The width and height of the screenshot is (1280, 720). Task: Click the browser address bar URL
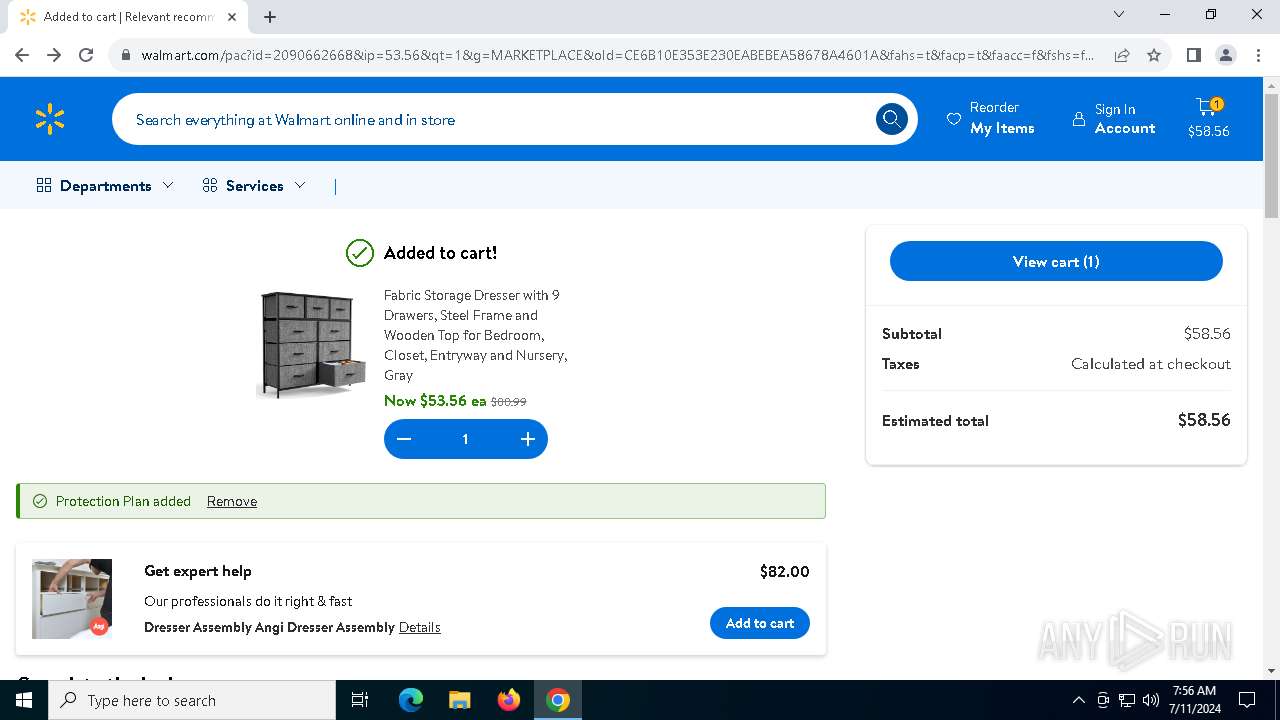pos(617,55)
